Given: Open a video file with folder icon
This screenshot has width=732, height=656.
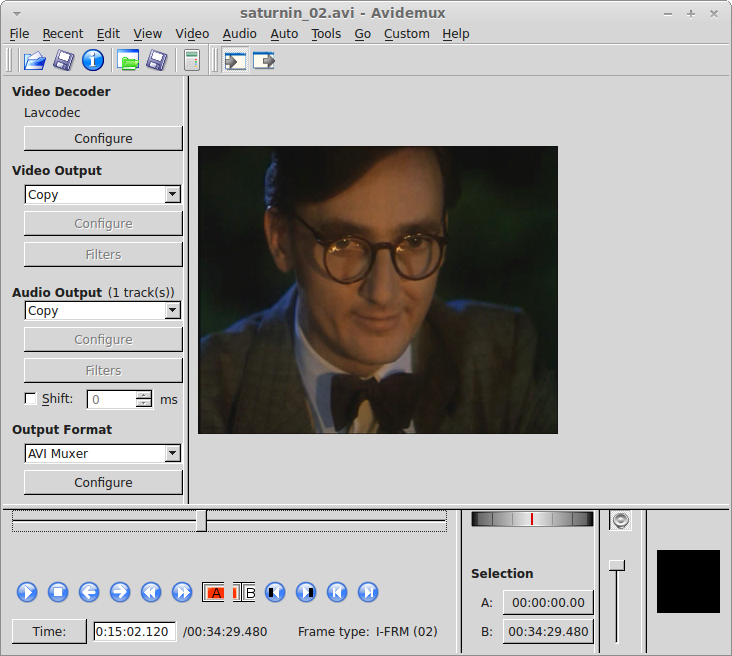Looking at the screenshot, I should 35,61.
